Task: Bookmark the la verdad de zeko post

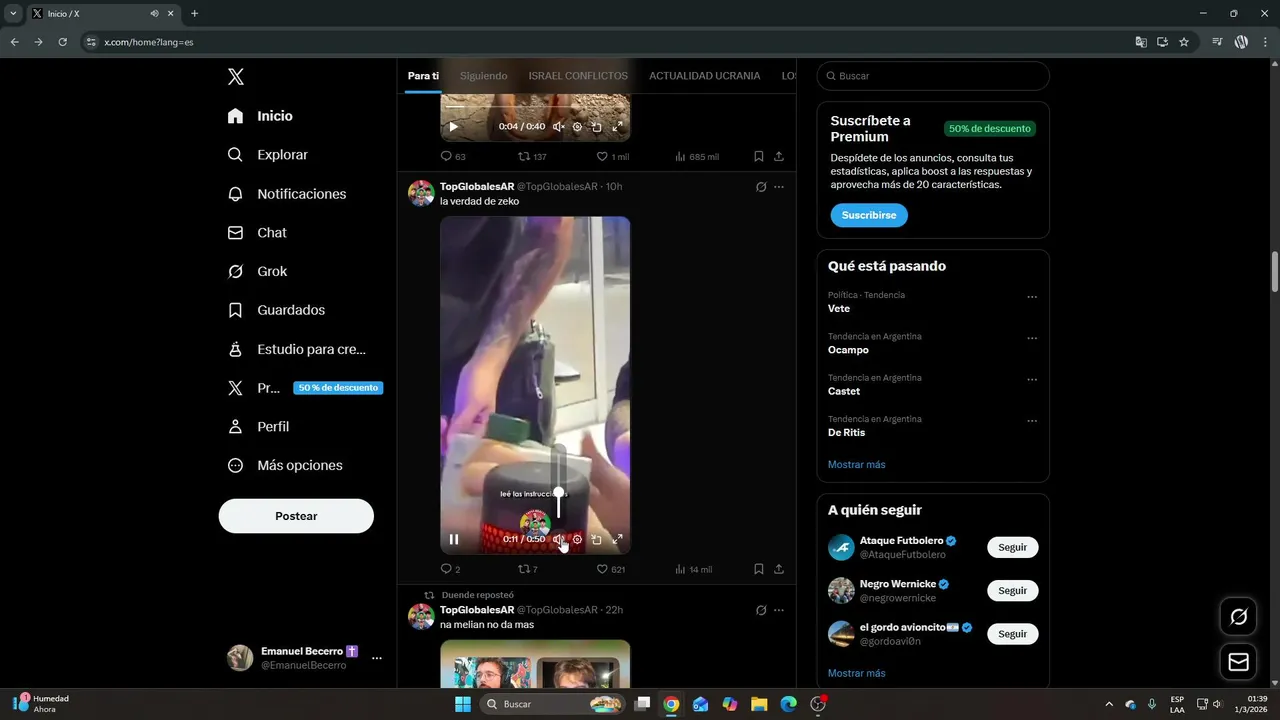Action: pos(759,569)
